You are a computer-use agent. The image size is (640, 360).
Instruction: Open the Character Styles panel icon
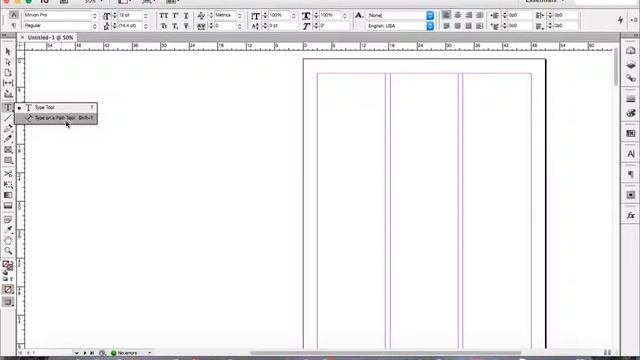631,154
